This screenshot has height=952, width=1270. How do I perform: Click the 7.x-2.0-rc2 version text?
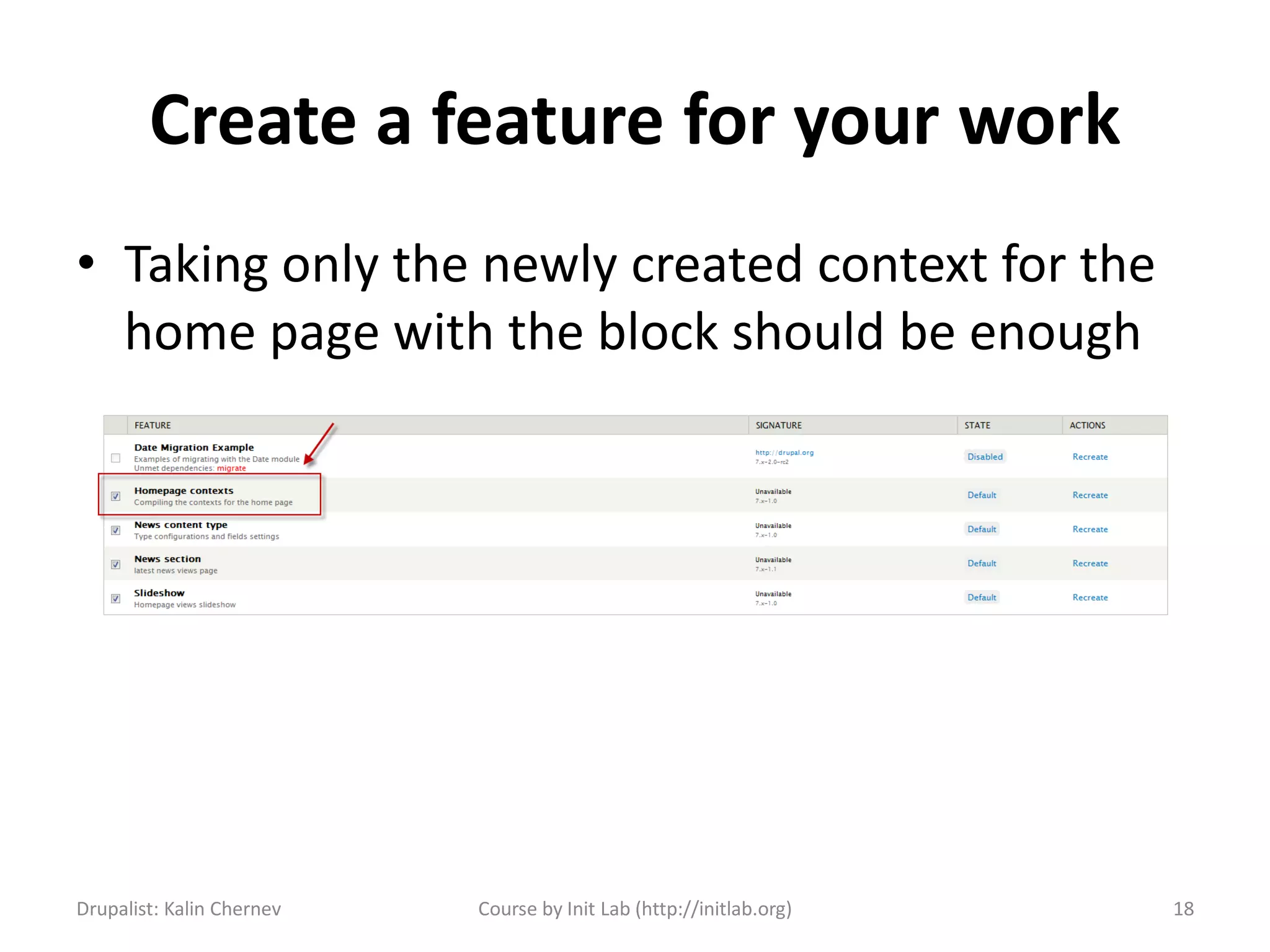pyautogui.click(x=771, y=462)
